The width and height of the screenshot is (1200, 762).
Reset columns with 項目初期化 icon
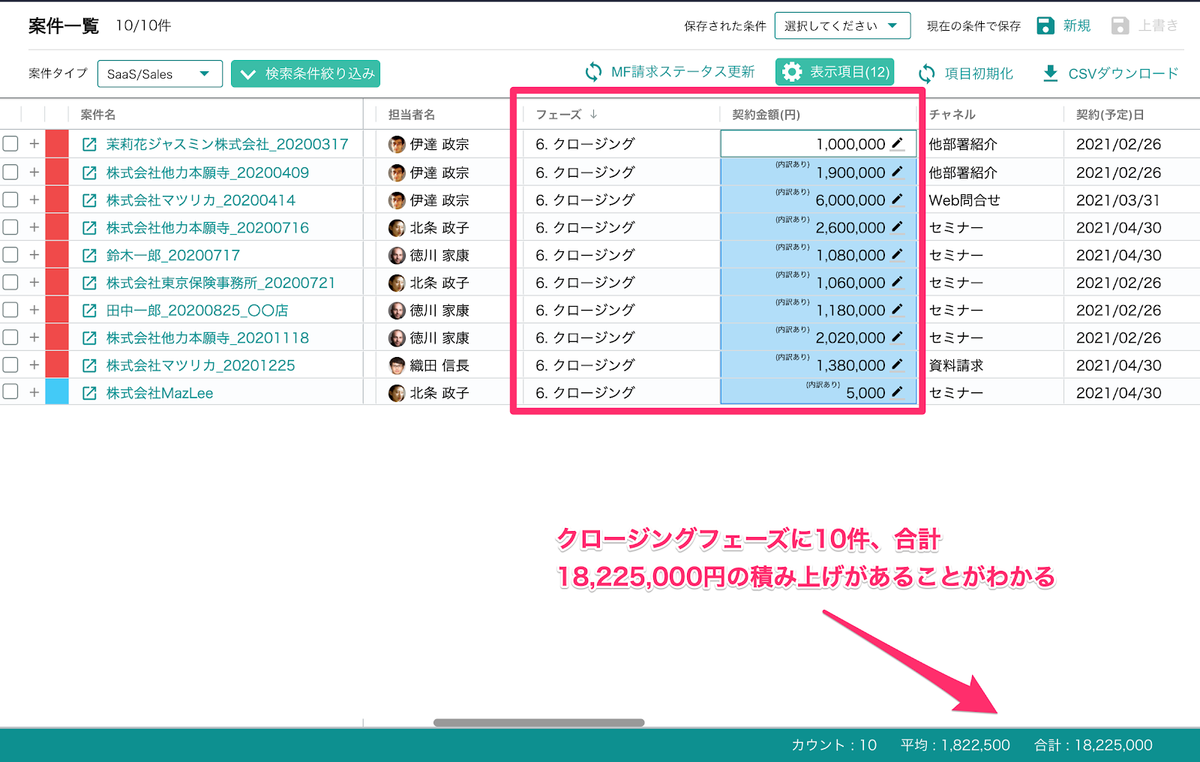[x=927, y=73]
